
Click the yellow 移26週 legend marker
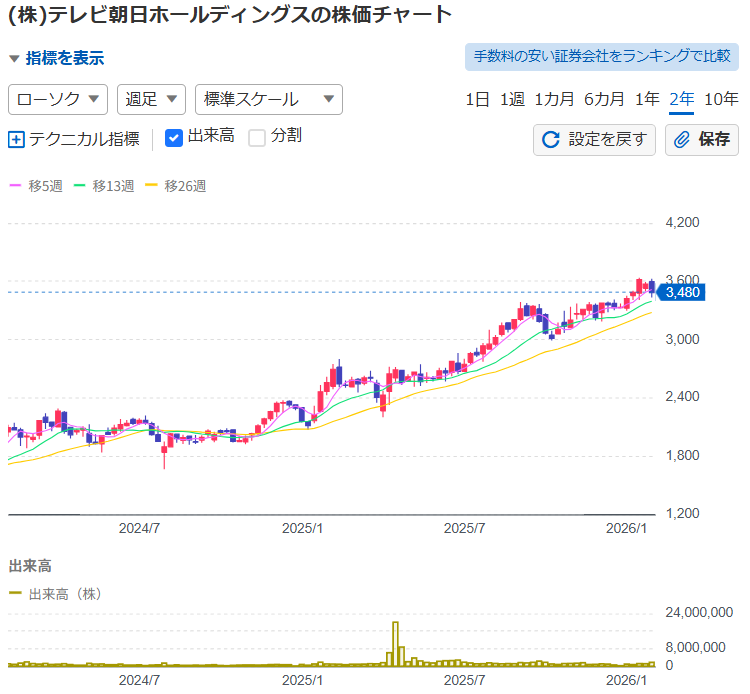[152, 186]
